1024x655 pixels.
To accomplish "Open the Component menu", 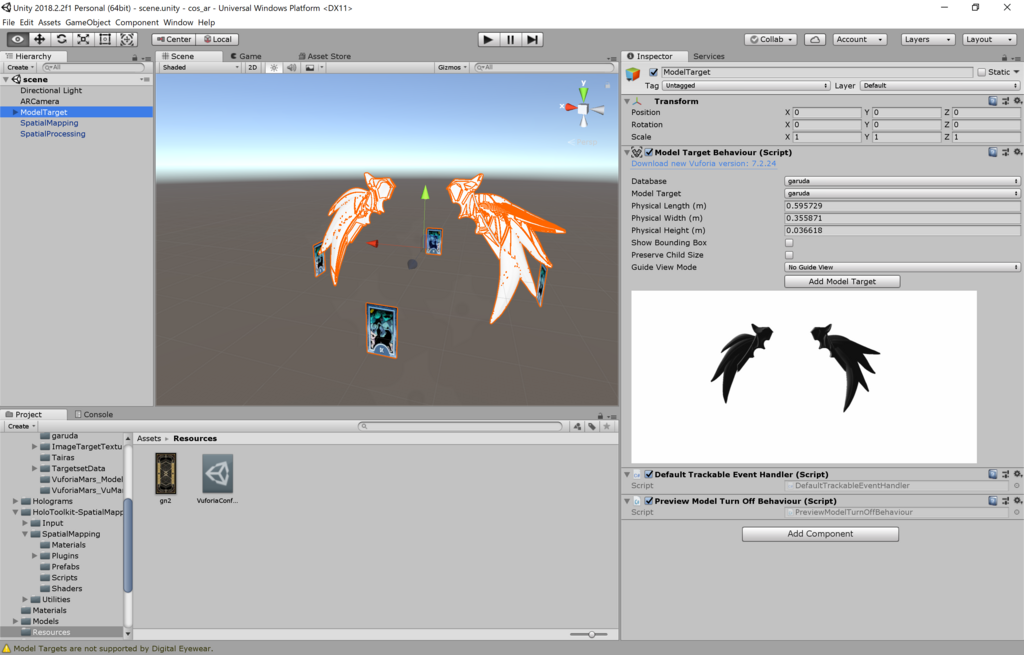I will tap(136, 22).
